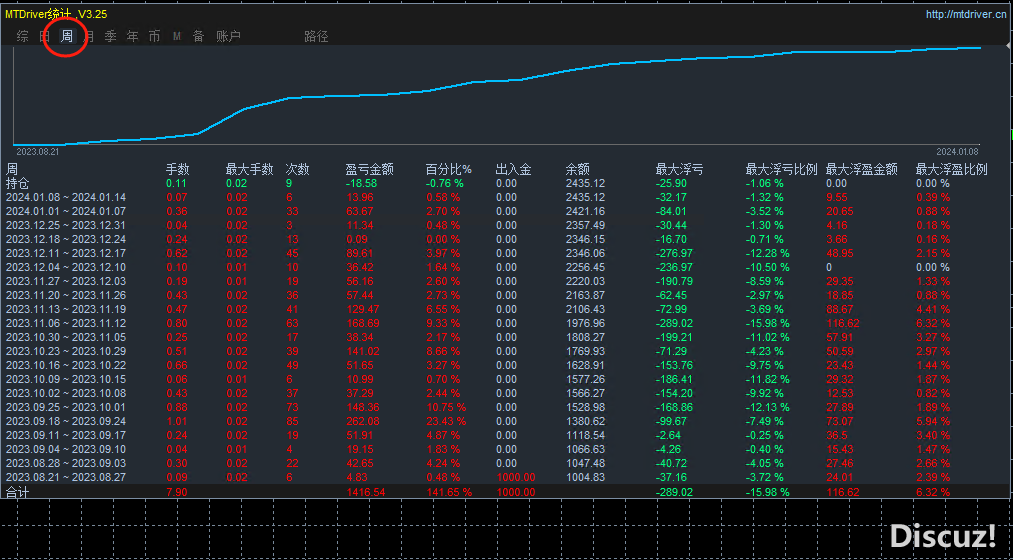The image size is (1013, 560).
Task: Switch to the 账户 account tab
Action: (228, 37)
